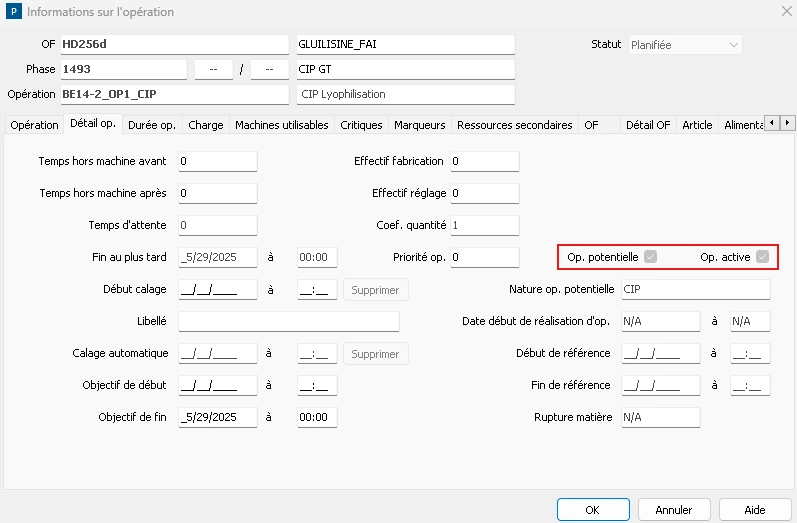The image size is (797, 523).
Task: Select the Machines utilisables tab
Action: (281, 125)
